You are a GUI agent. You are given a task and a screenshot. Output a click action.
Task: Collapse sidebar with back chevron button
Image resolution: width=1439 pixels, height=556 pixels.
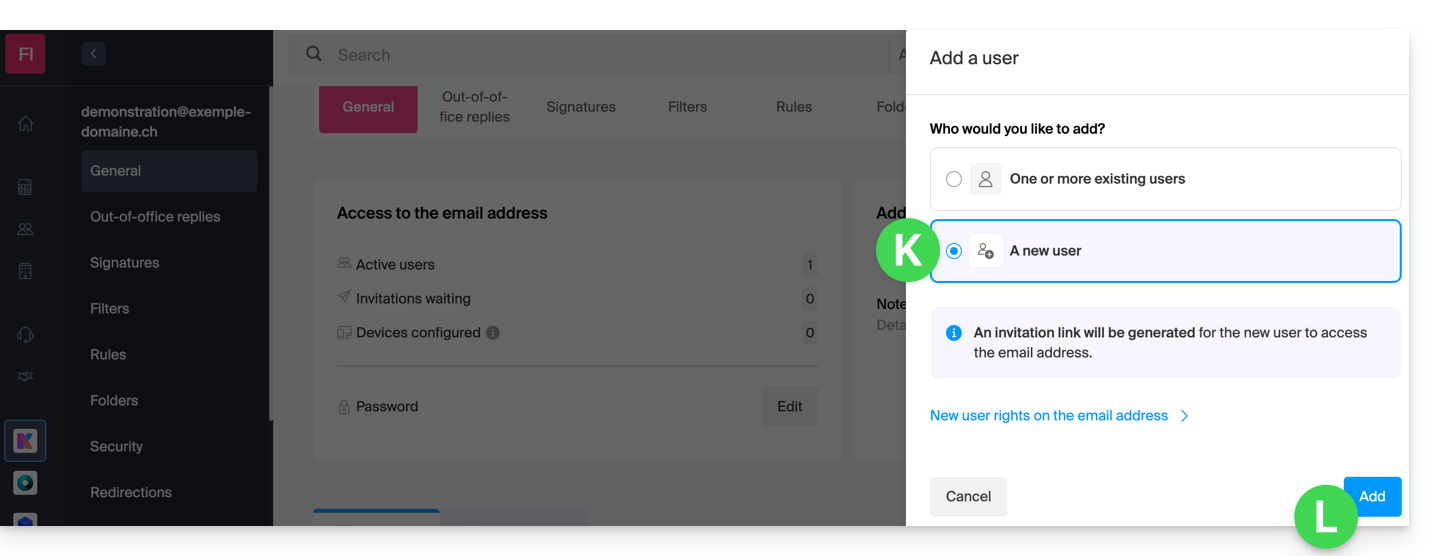pyautogui.click(x=93, y=54)
